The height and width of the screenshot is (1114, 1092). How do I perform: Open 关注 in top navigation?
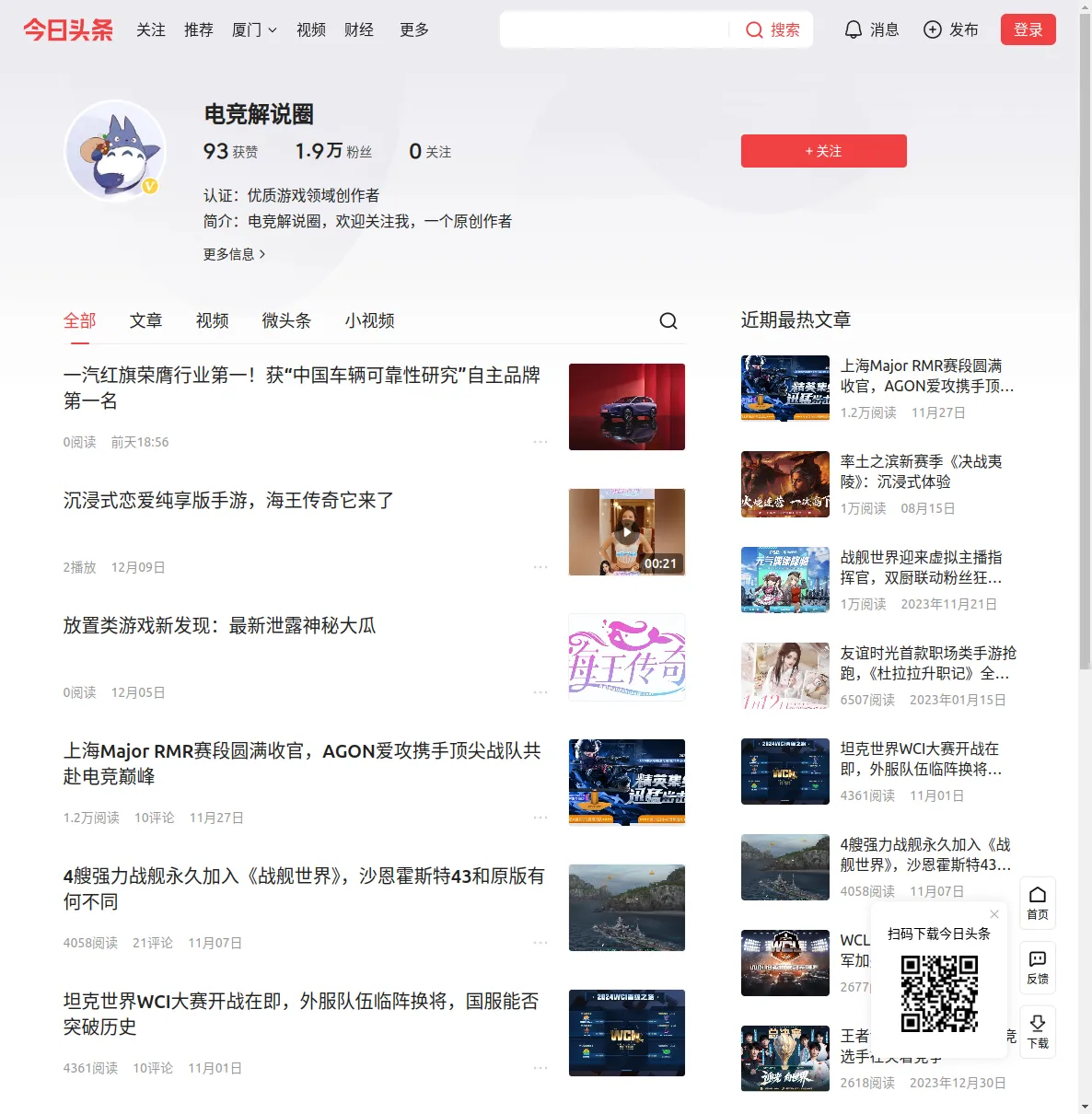(151, 29)
